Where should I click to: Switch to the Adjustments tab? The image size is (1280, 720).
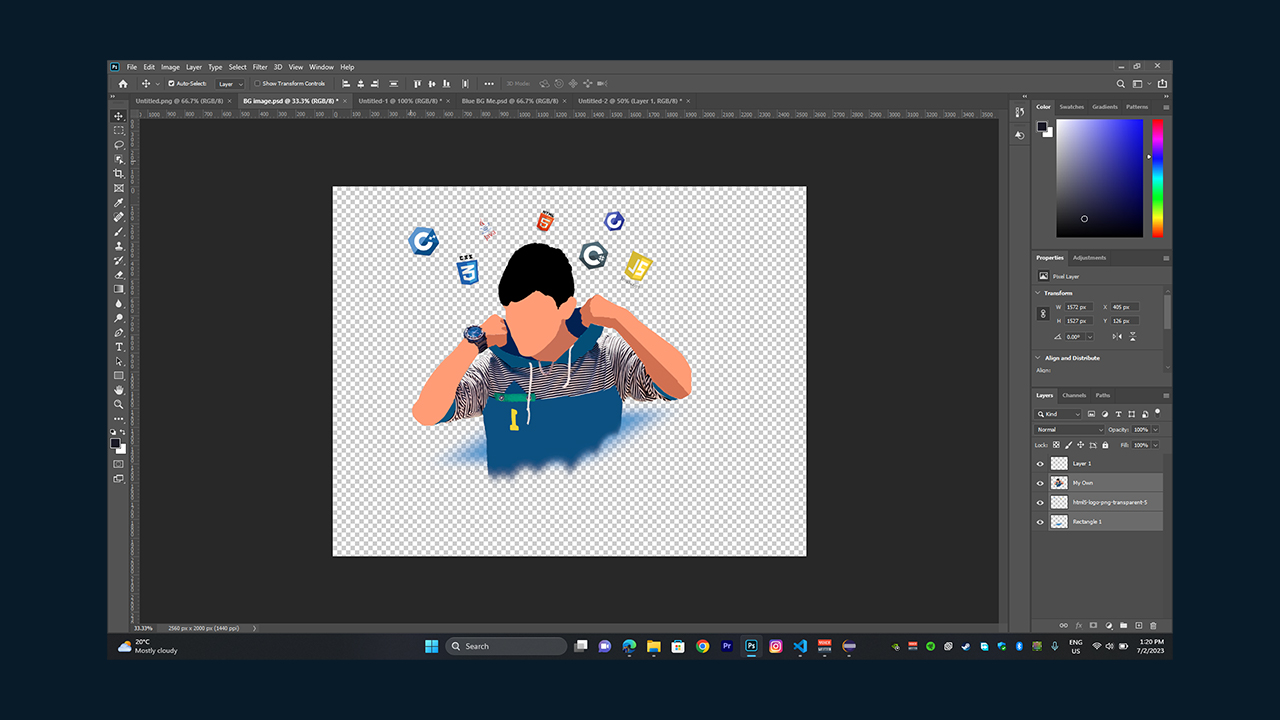tap(1089, 258)
